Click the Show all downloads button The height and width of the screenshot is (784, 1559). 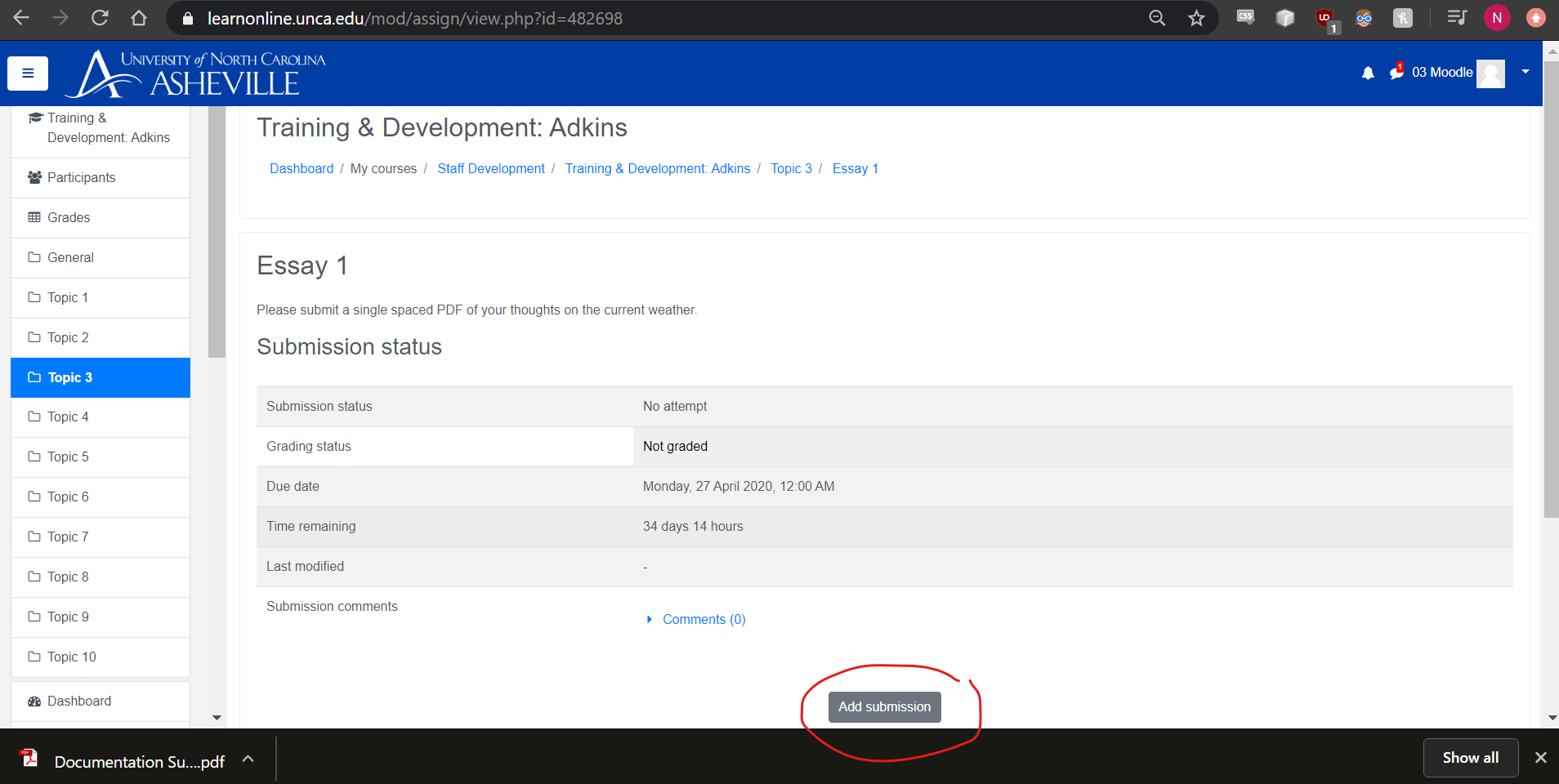pos(1470,758)
